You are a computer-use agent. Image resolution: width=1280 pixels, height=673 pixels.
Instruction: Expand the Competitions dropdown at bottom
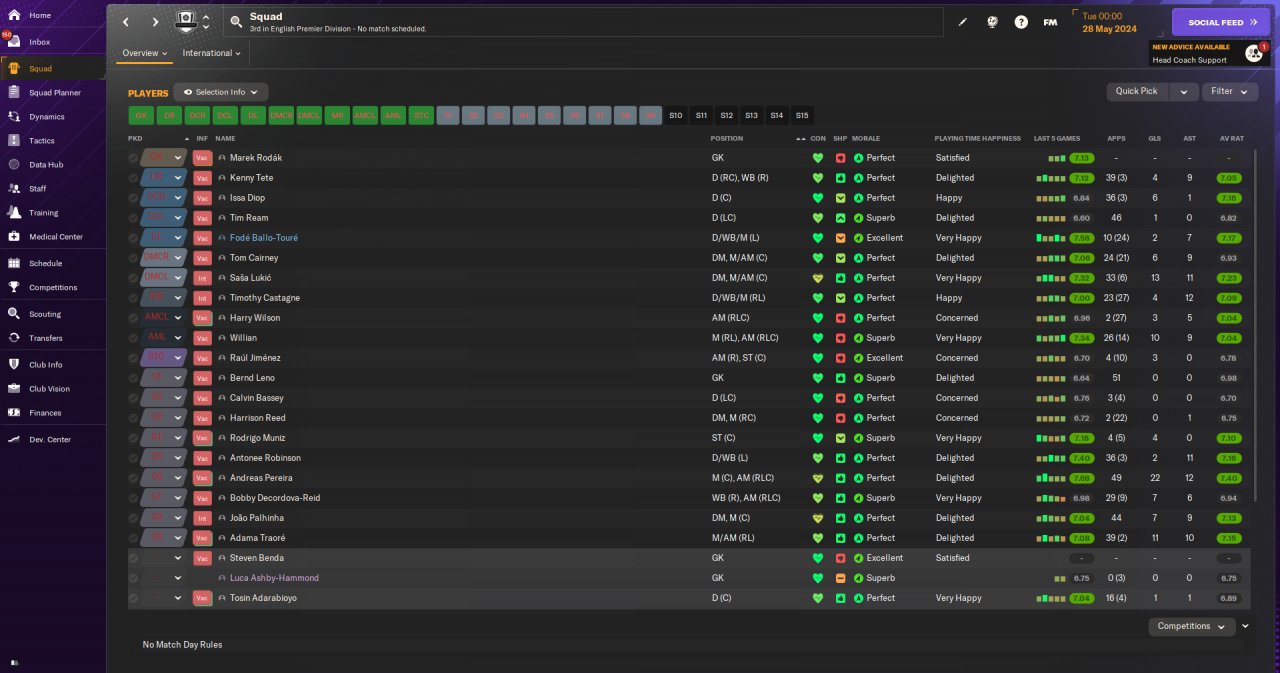(x=1192, y=626)
